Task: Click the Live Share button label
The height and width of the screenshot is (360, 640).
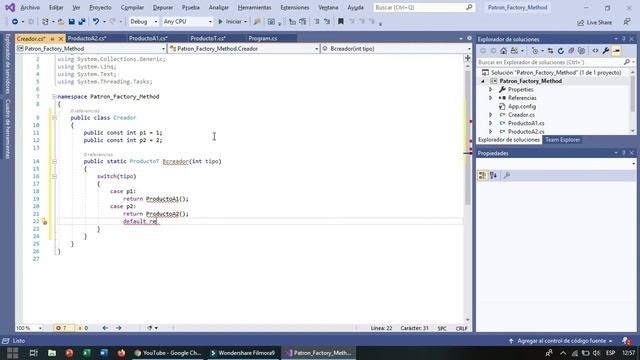Action: 599,22
